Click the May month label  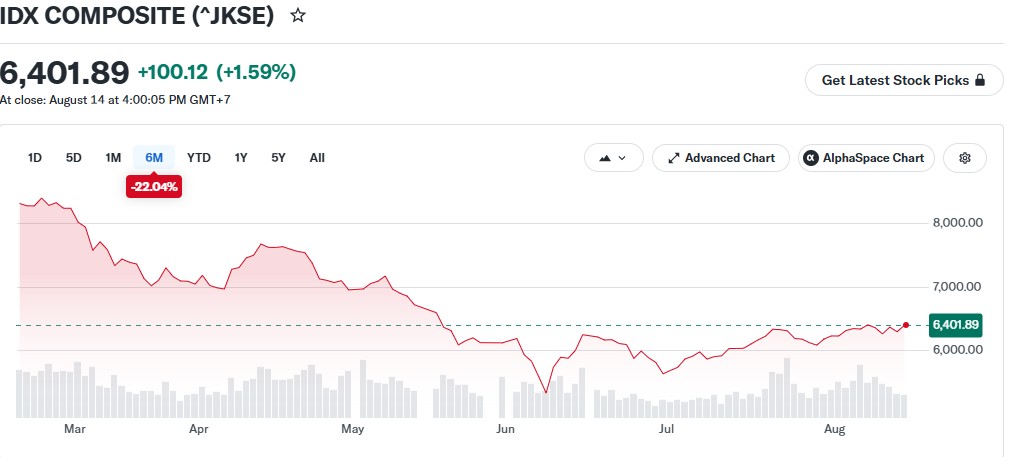point(353,429)
